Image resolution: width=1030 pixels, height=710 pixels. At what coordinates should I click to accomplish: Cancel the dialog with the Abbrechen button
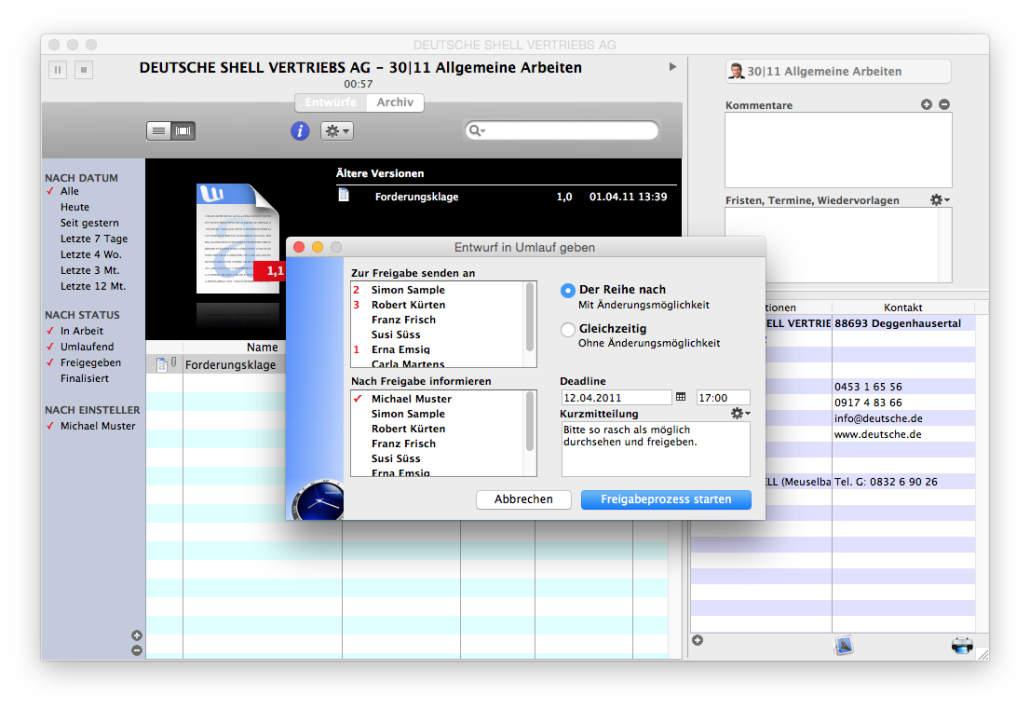coord(523,499)
